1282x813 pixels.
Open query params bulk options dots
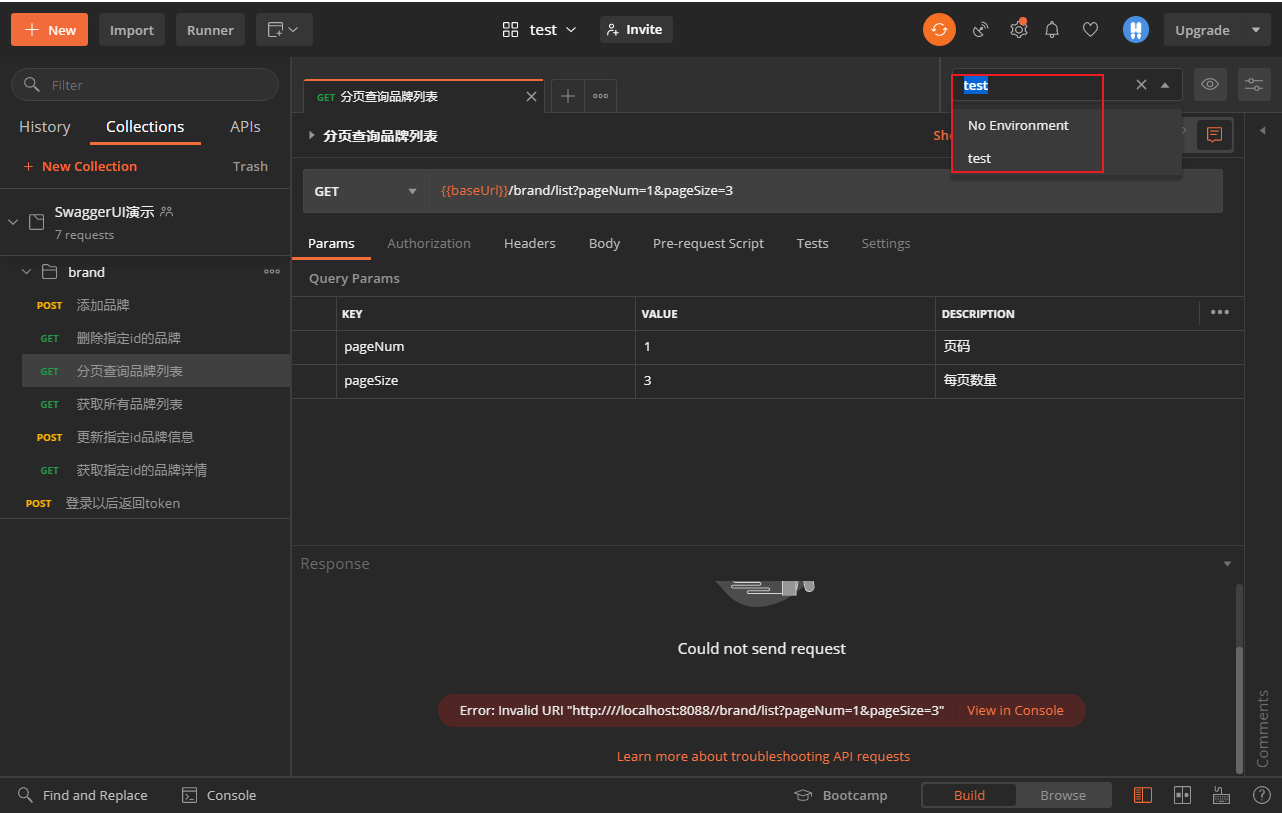1220,312
